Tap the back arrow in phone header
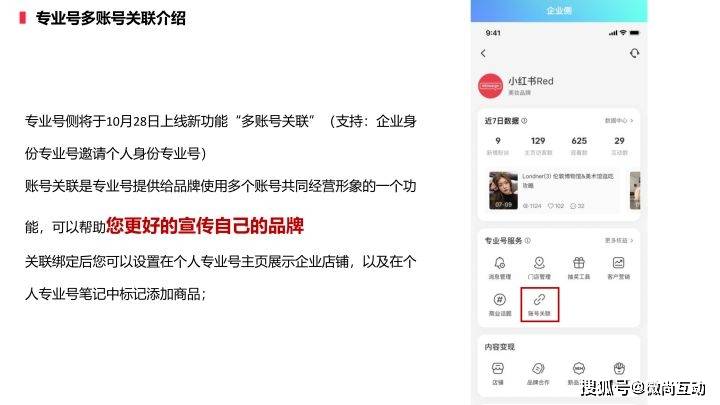The height and width of the screenshot is (405, 720). [x=483, y=53]
